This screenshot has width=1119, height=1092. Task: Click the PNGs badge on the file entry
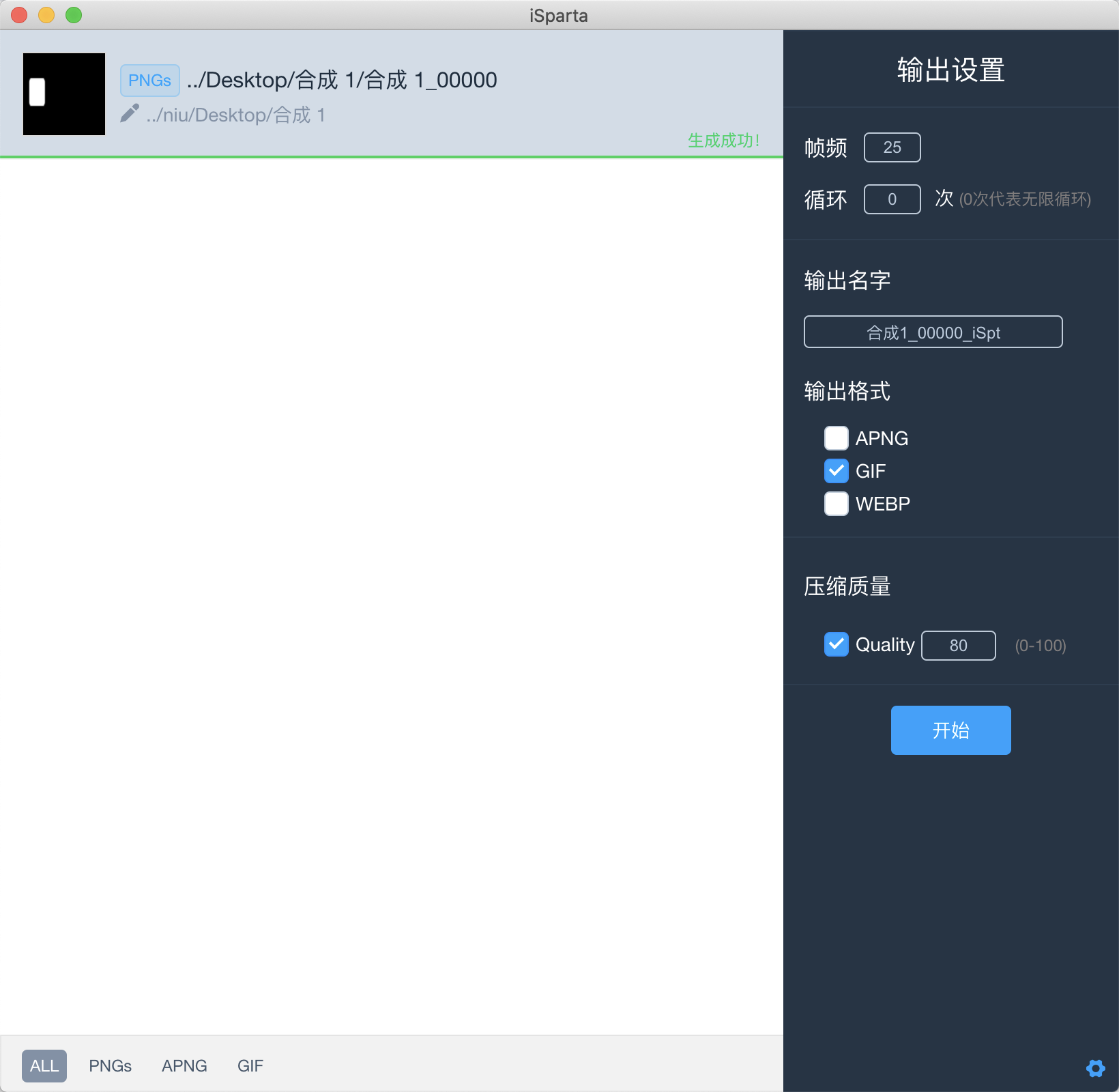[149, 80]
